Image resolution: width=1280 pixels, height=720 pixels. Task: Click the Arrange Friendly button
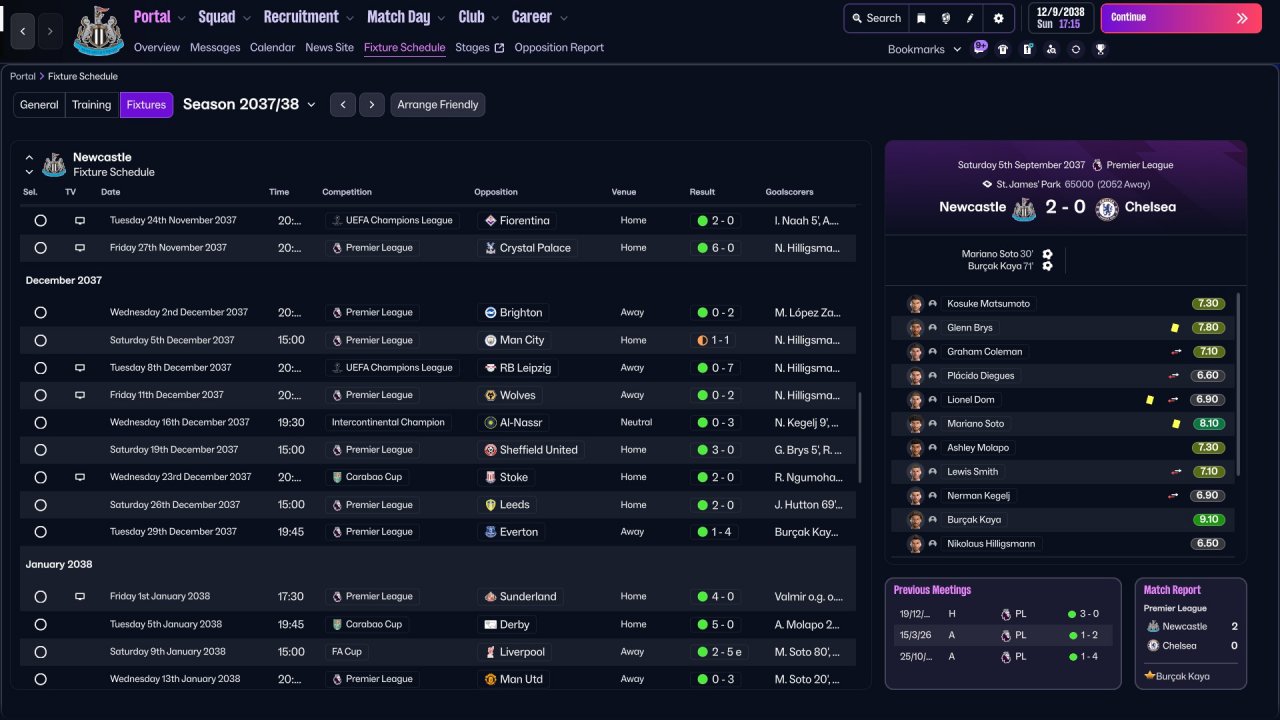click(438, 105)
